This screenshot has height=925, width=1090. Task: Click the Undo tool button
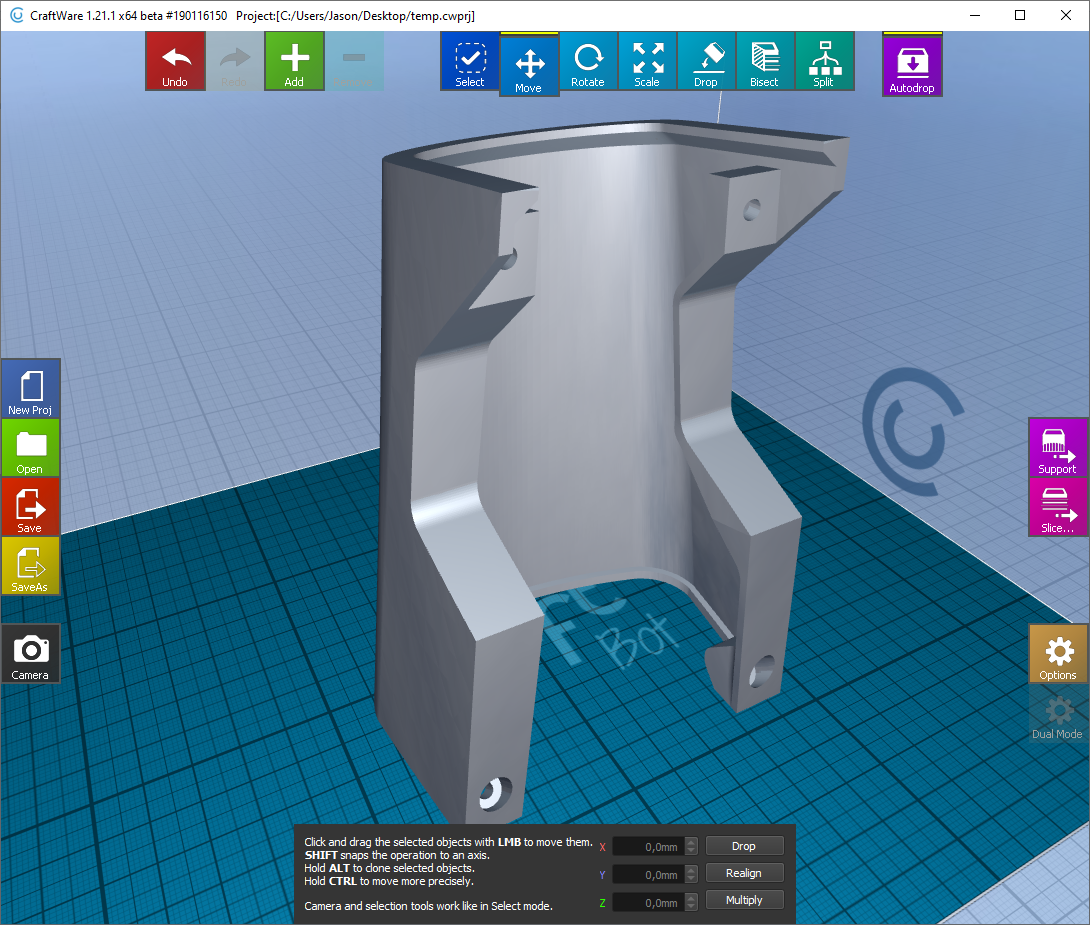(175, 61)
